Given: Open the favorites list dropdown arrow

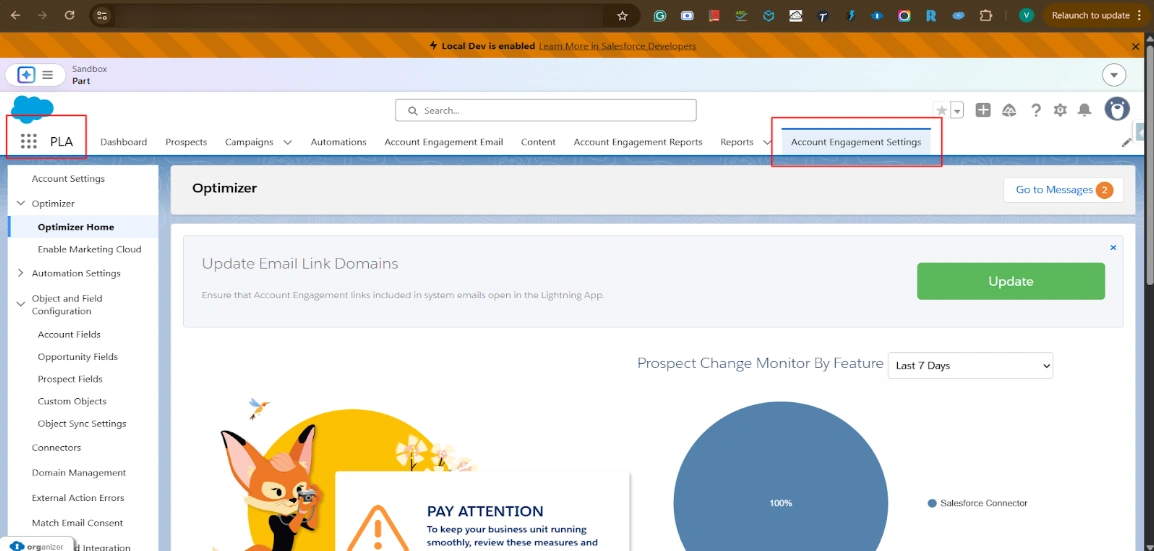Looking at the screenshot, I should click(957, 110).
